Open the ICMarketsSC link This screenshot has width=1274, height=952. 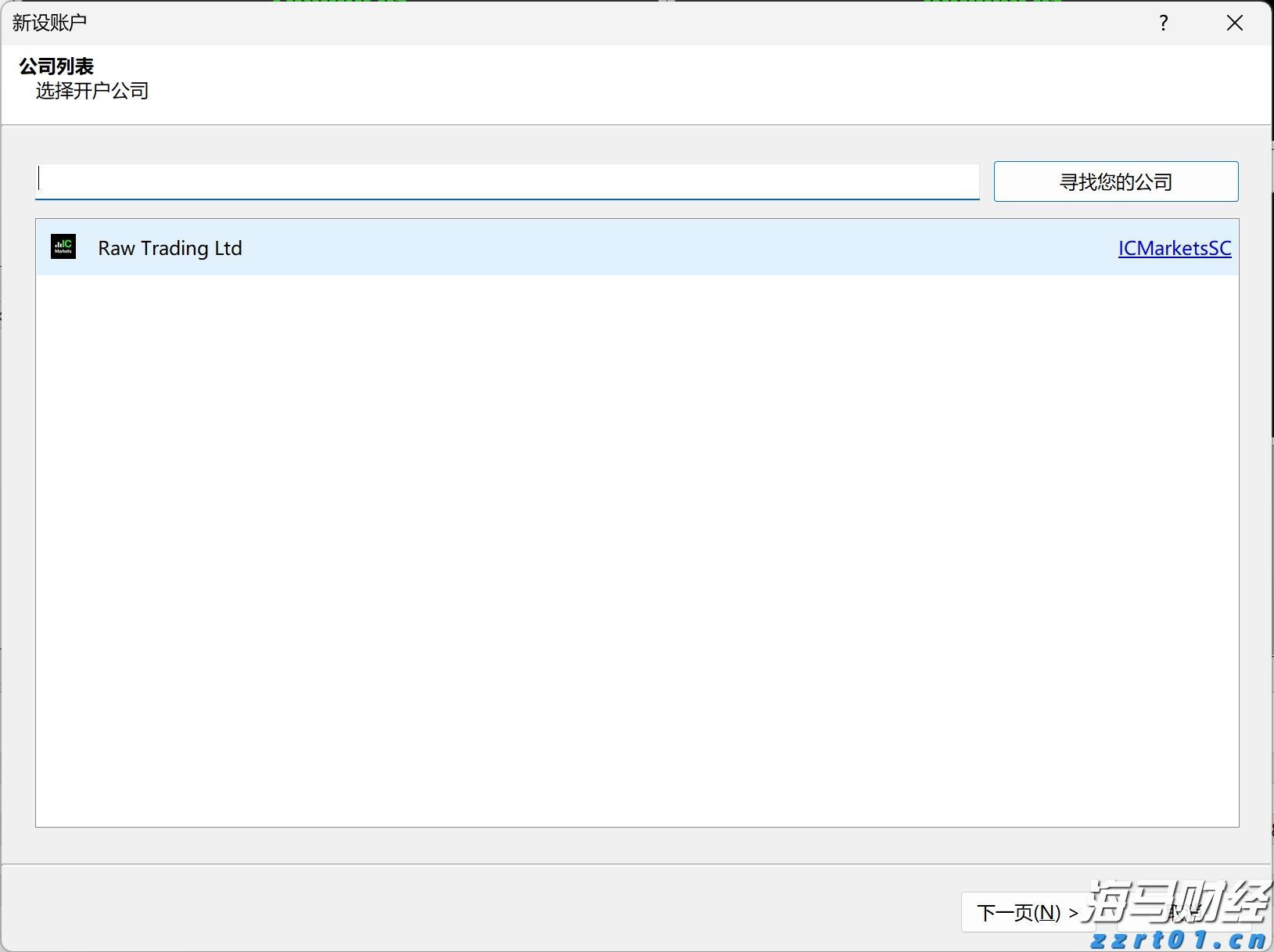[1174, 248]
